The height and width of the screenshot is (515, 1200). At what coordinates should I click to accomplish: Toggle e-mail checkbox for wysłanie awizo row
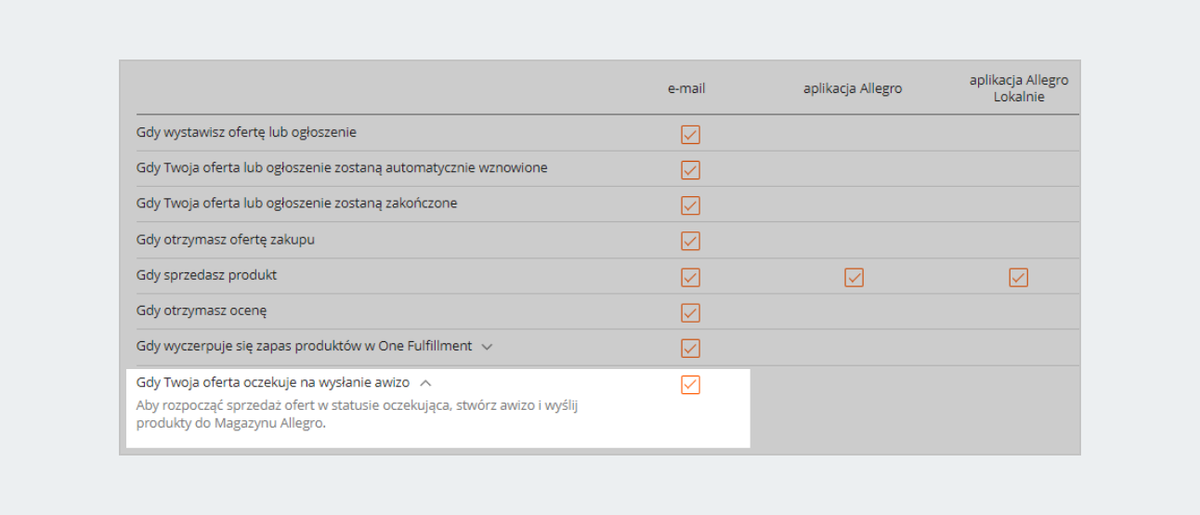coord(690,385)
